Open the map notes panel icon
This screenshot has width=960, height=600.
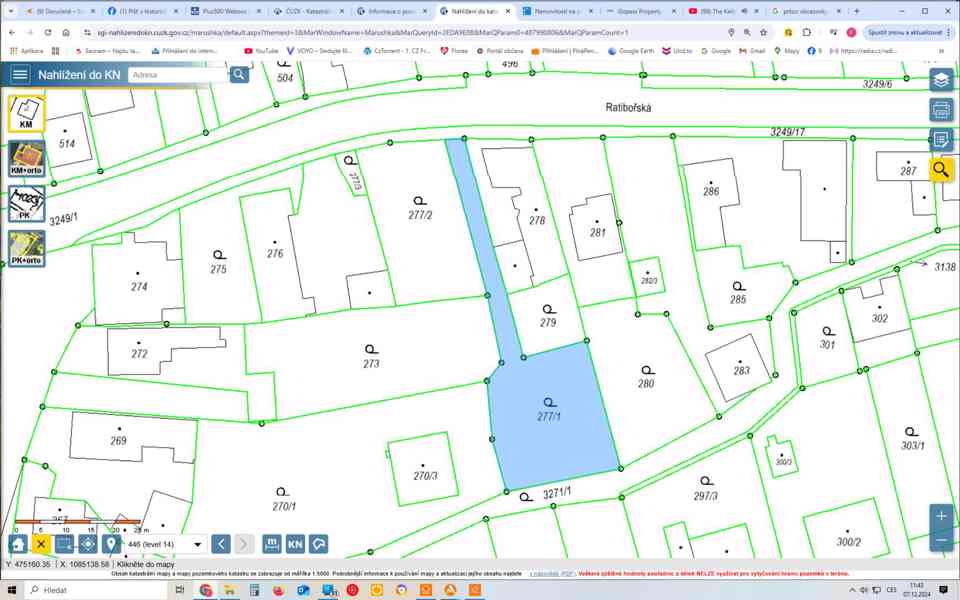[x=941, y=140]
